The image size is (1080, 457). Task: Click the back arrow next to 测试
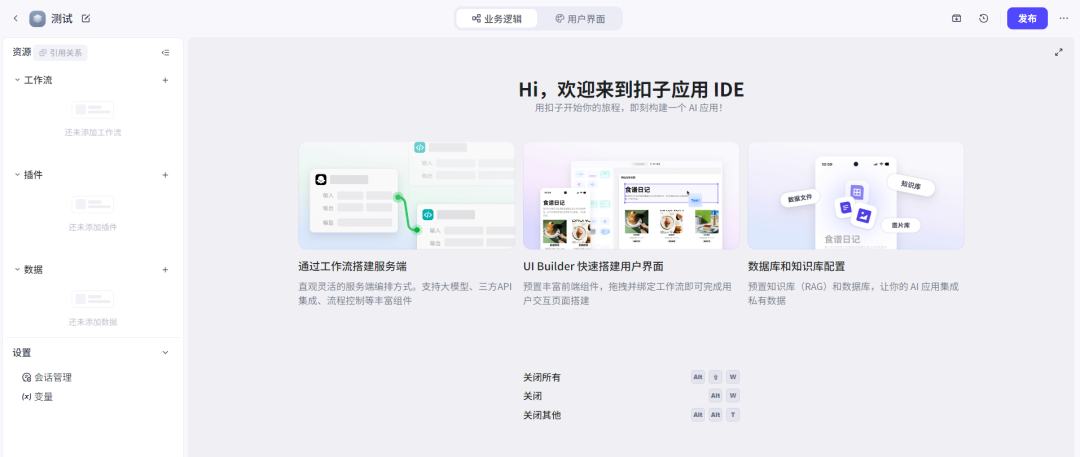pyautogui.click(x=15, y=18)
